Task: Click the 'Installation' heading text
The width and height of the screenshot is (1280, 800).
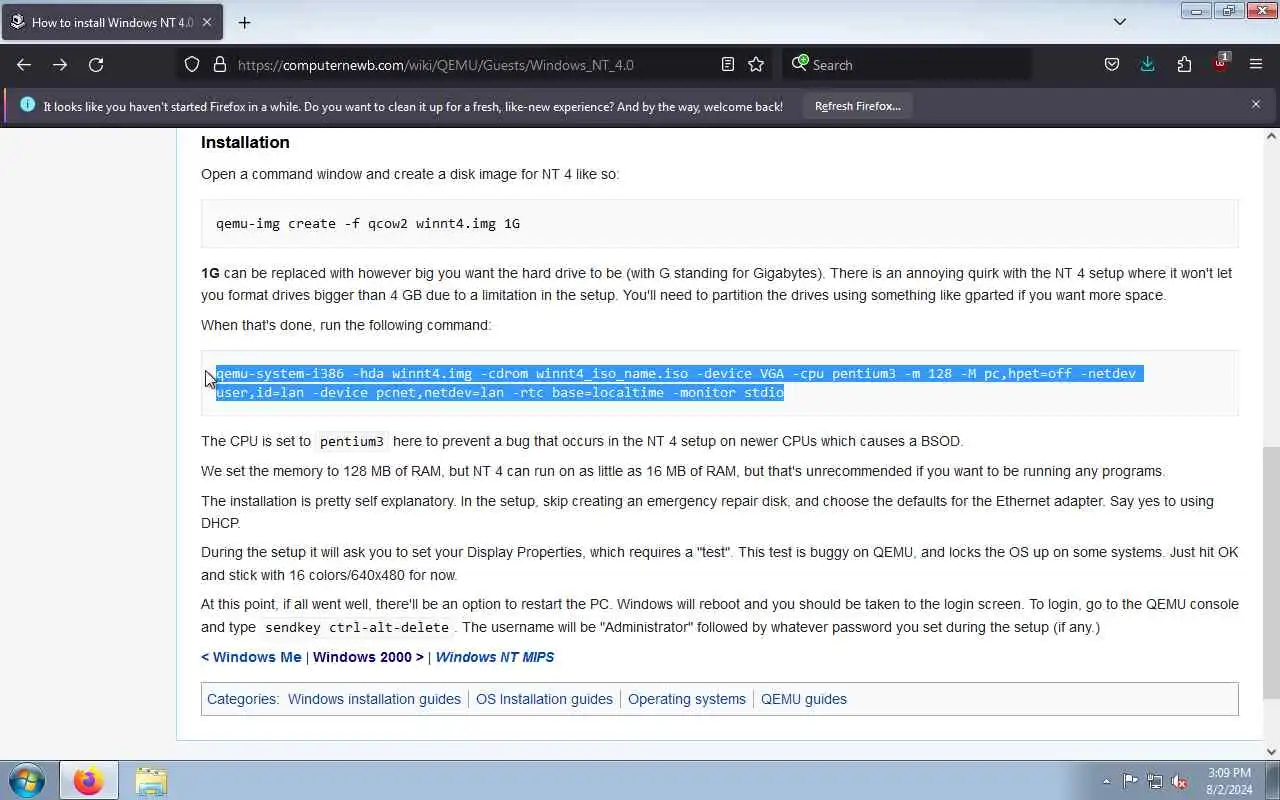Action: point(245,142)
